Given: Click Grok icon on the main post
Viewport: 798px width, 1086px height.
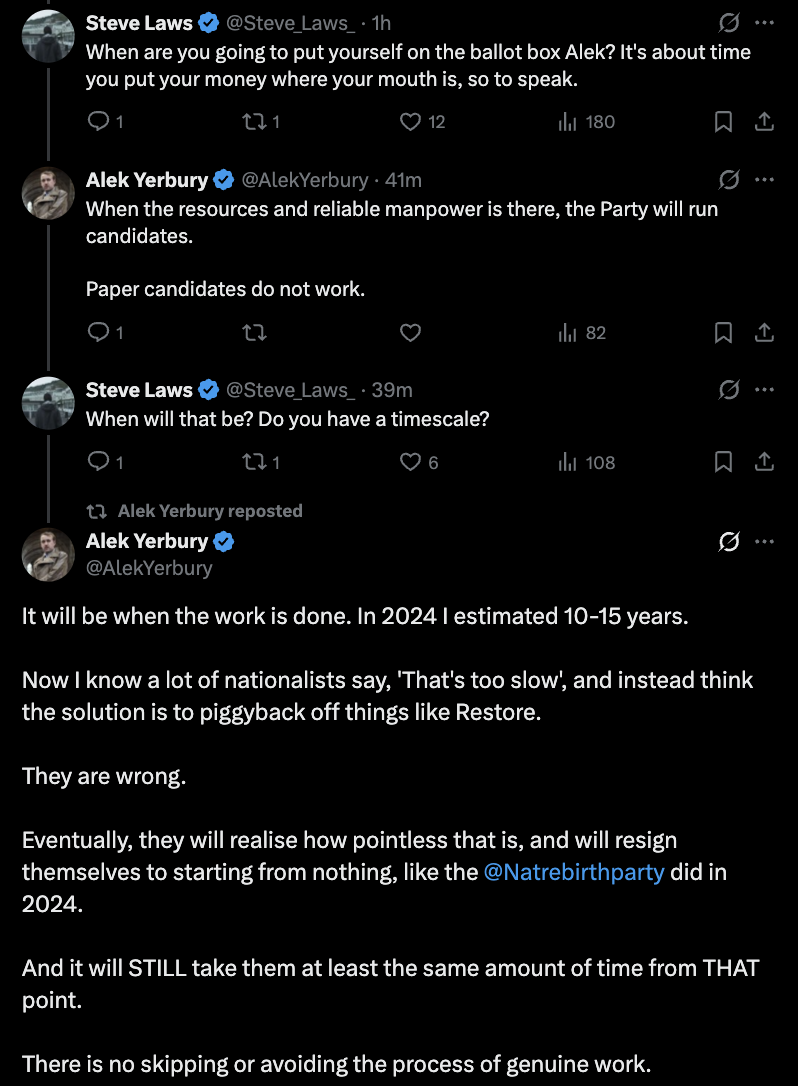Looking at the screenshot, I should click(x=729, y=542).
